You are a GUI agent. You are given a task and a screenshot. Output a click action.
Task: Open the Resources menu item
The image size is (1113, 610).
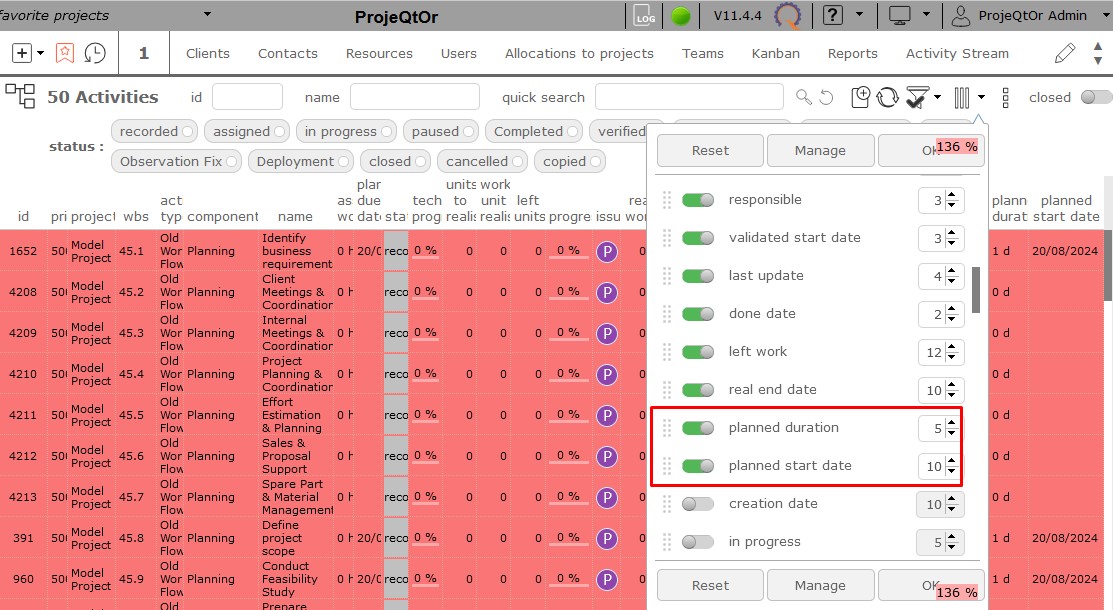[x=379, y=53]
